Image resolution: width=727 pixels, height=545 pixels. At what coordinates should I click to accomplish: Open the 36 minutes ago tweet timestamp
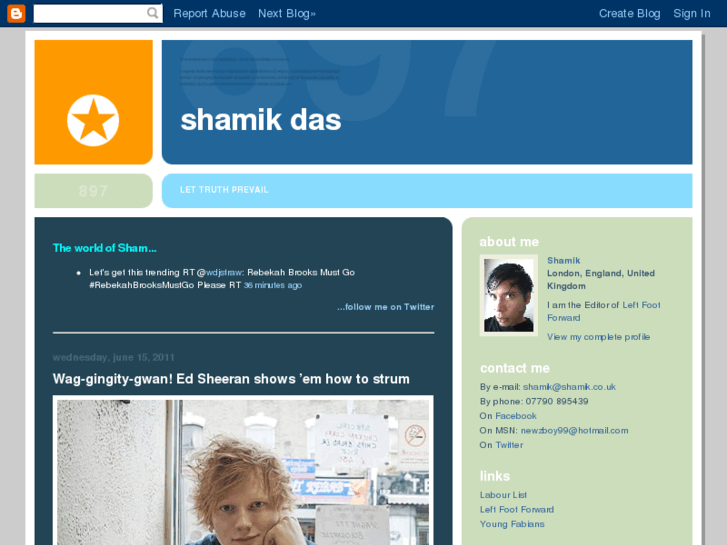point(273,285)
